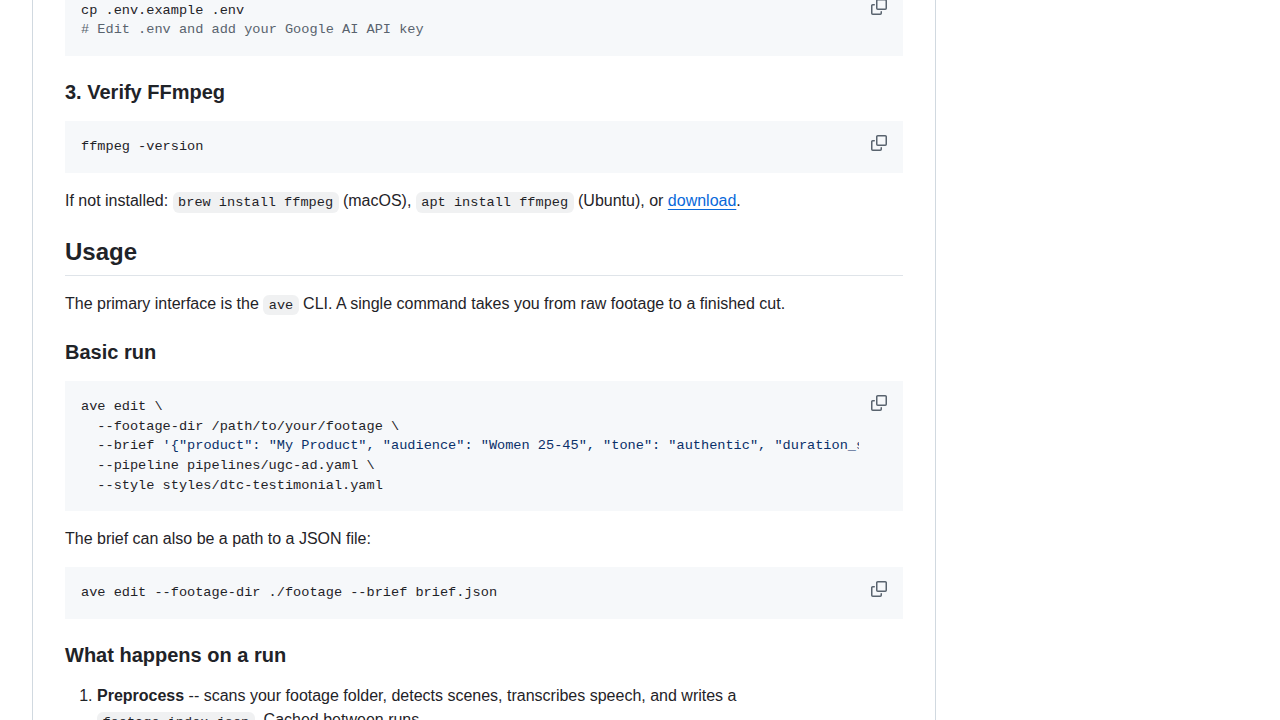
Task: Click the "What happens on a run" heading
Action: click(175, 655)
